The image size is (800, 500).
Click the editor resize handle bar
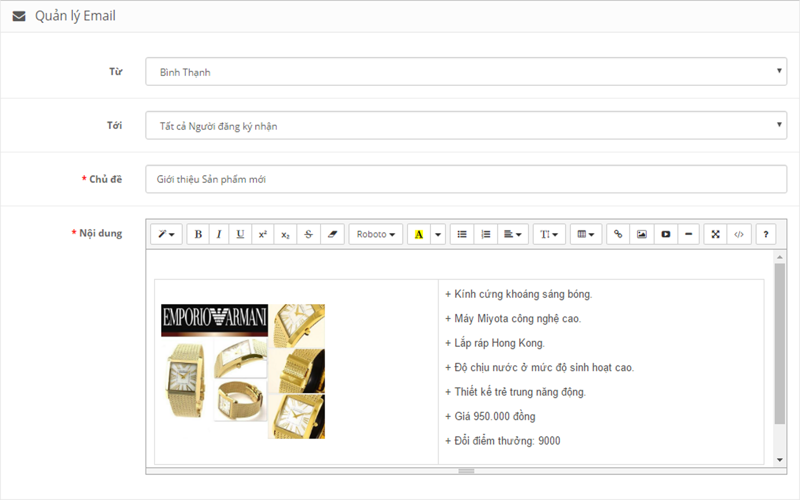(466, 471)
